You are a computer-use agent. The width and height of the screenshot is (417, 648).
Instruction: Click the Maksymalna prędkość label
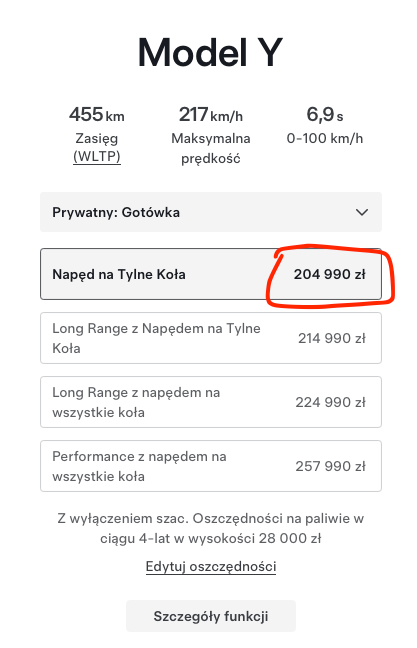coord(211,148)
